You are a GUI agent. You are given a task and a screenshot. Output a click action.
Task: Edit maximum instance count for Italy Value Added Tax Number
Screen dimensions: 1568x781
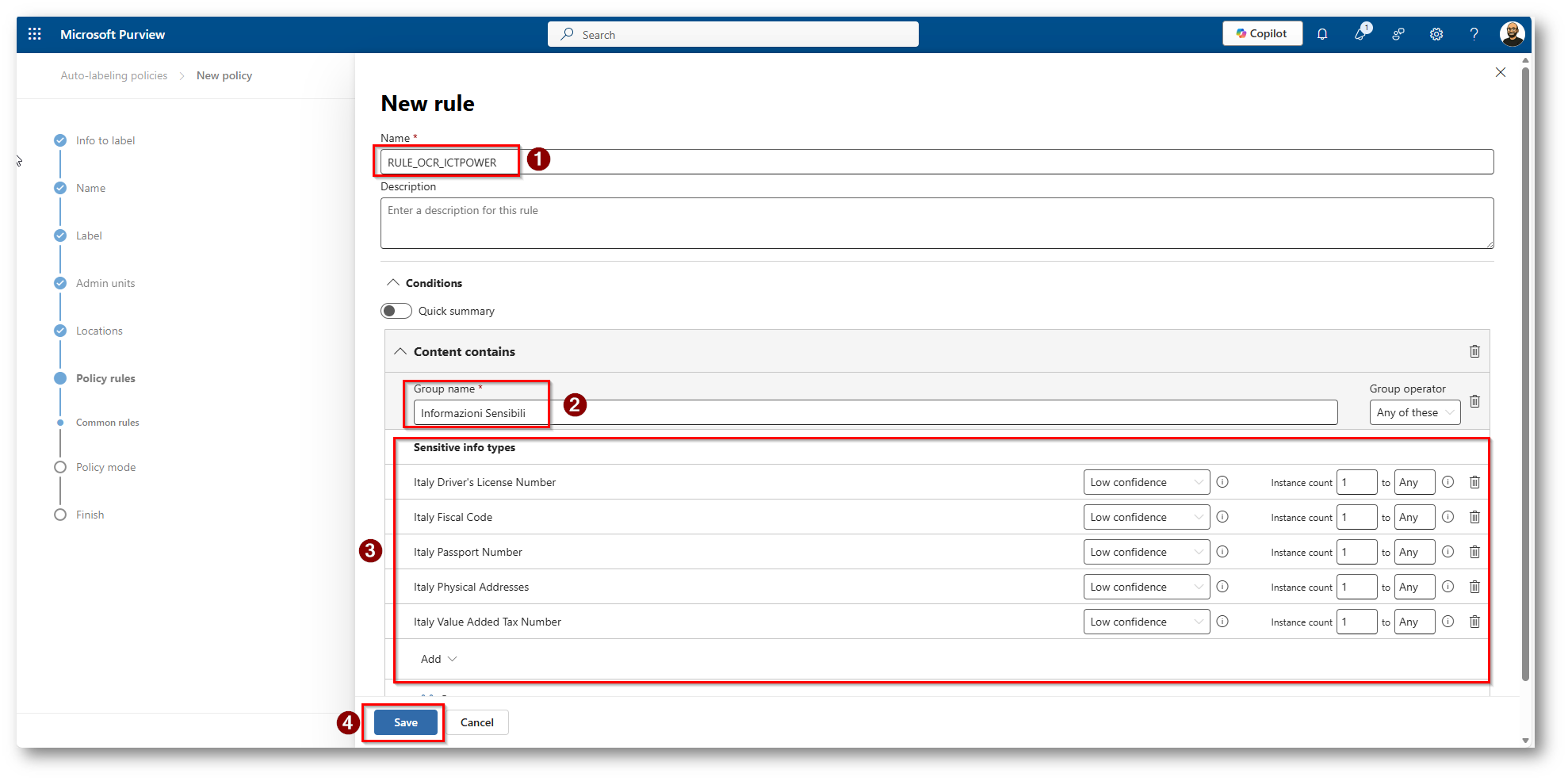tap(1414, 622)
